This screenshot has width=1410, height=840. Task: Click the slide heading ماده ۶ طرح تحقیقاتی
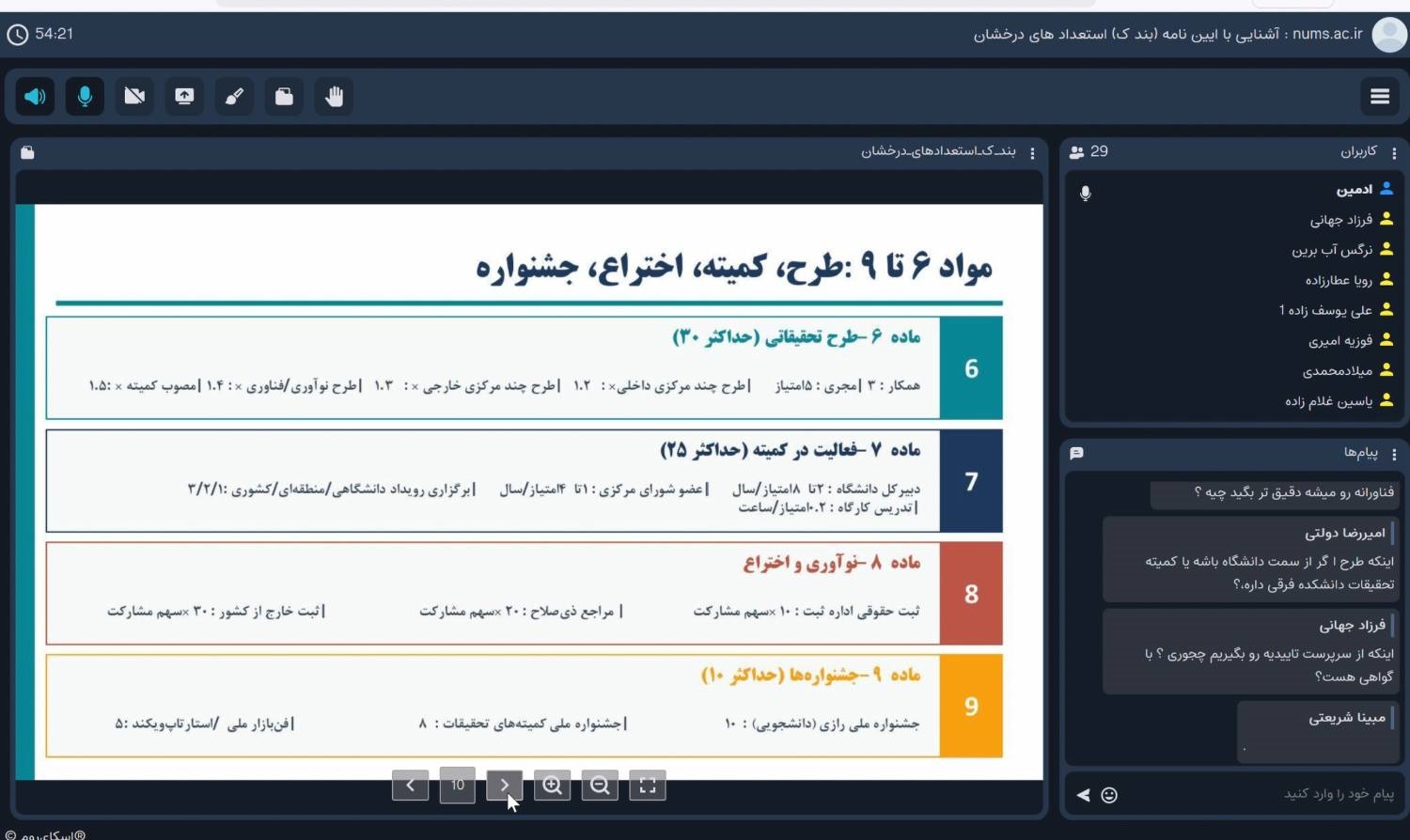pos(796,336)
